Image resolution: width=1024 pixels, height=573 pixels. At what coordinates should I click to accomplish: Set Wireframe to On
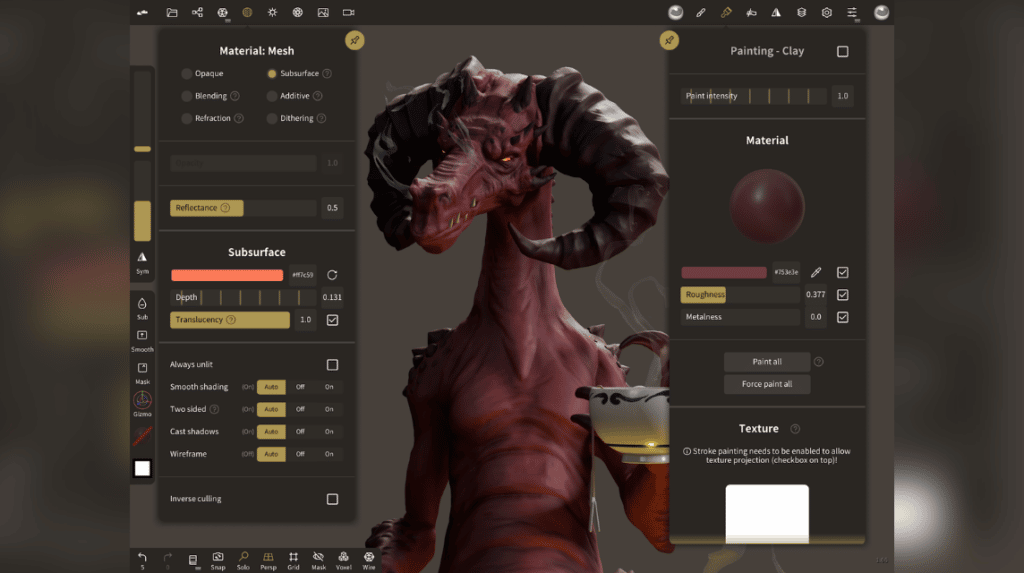pyautogui.click(x=329, y=454)
